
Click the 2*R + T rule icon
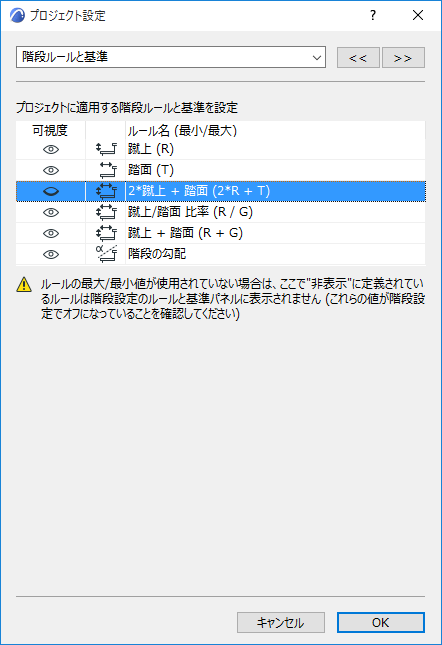(106, 191)
